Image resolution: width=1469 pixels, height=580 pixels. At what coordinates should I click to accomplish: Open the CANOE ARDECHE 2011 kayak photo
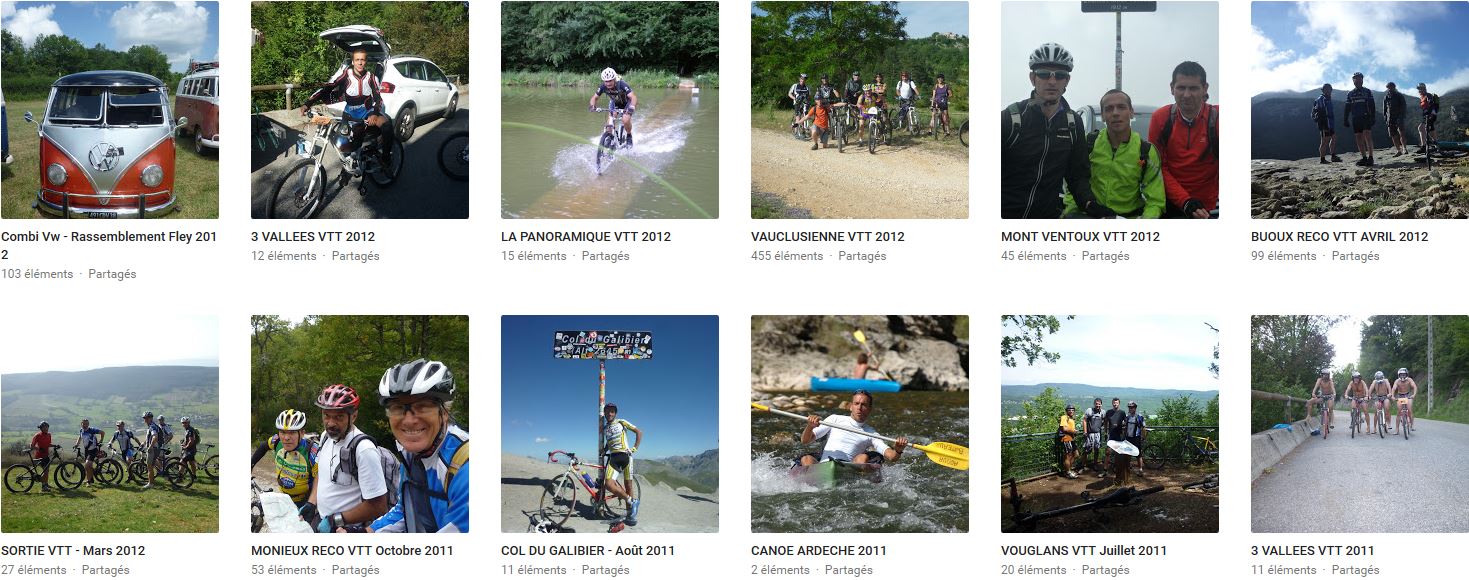(x=860, y=424)
